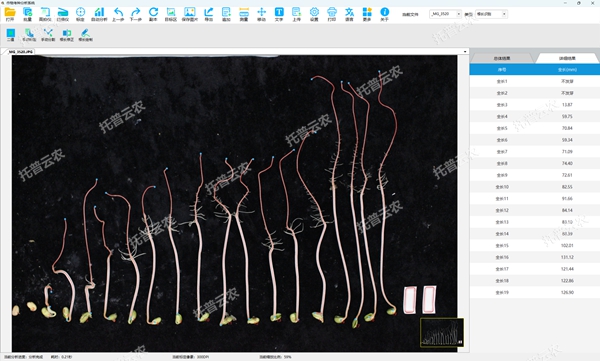Select the blue square binarize icon in second toolbar
600x361 pixels.
coord(10,34)
